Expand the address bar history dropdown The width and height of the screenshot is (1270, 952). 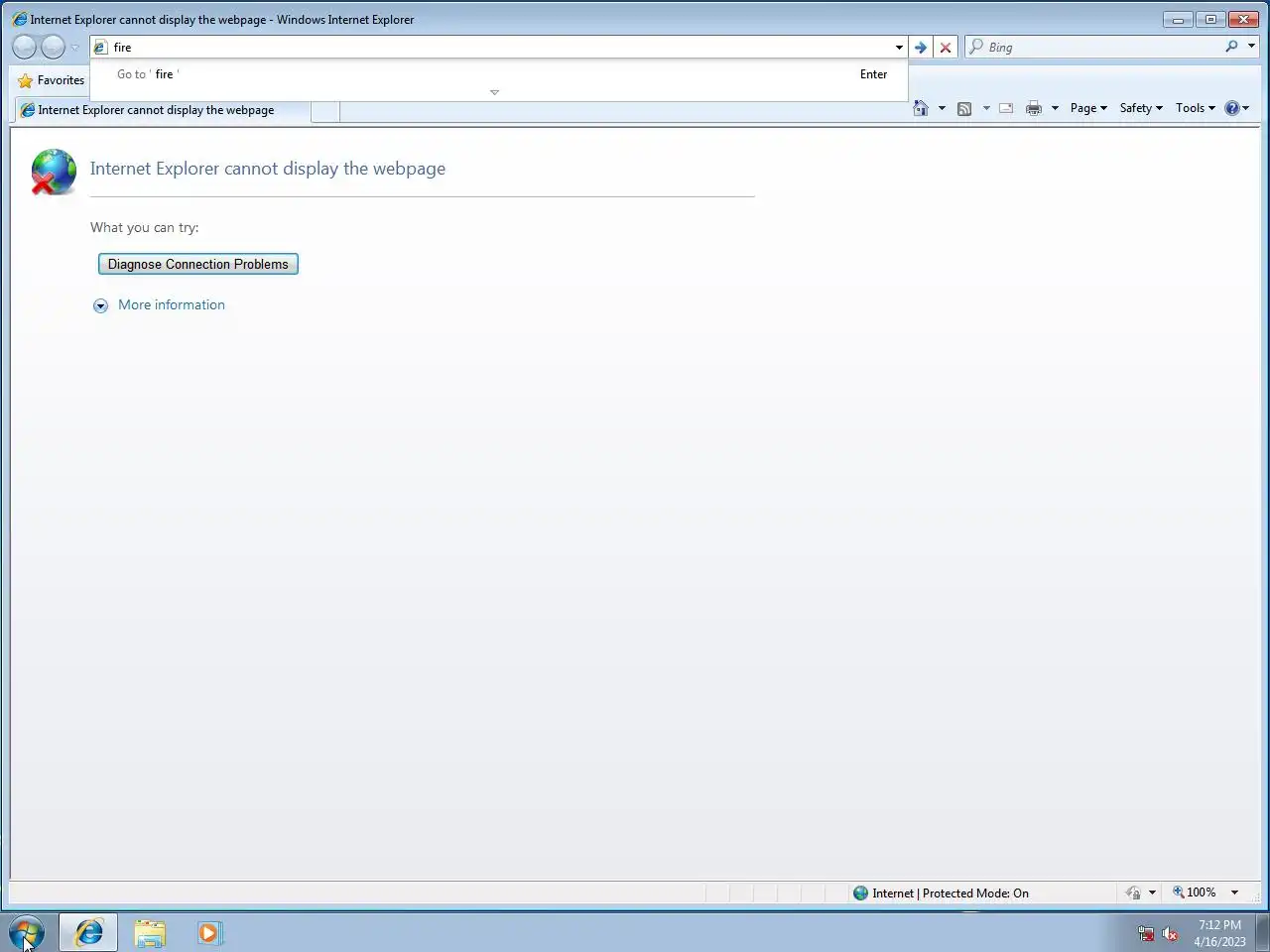pos(899,47)
